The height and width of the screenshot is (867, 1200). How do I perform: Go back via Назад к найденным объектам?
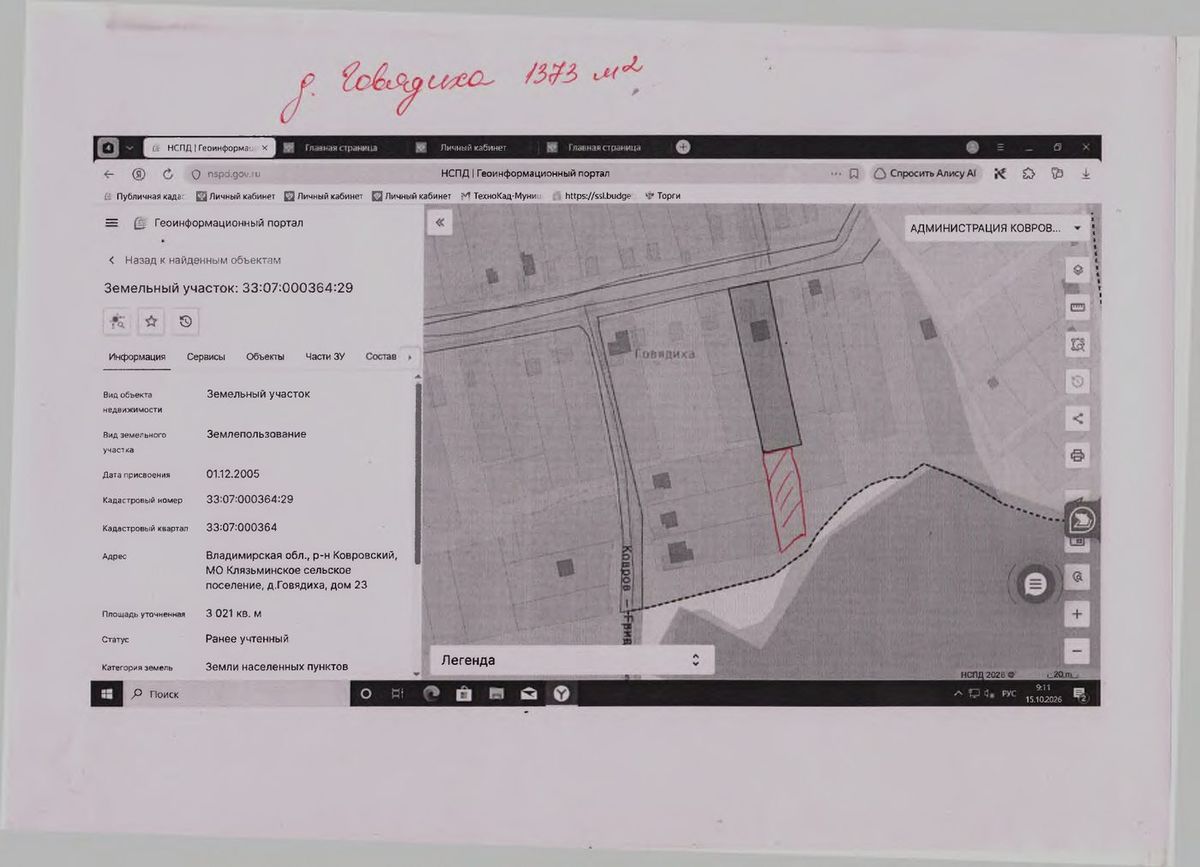point(194,260)
